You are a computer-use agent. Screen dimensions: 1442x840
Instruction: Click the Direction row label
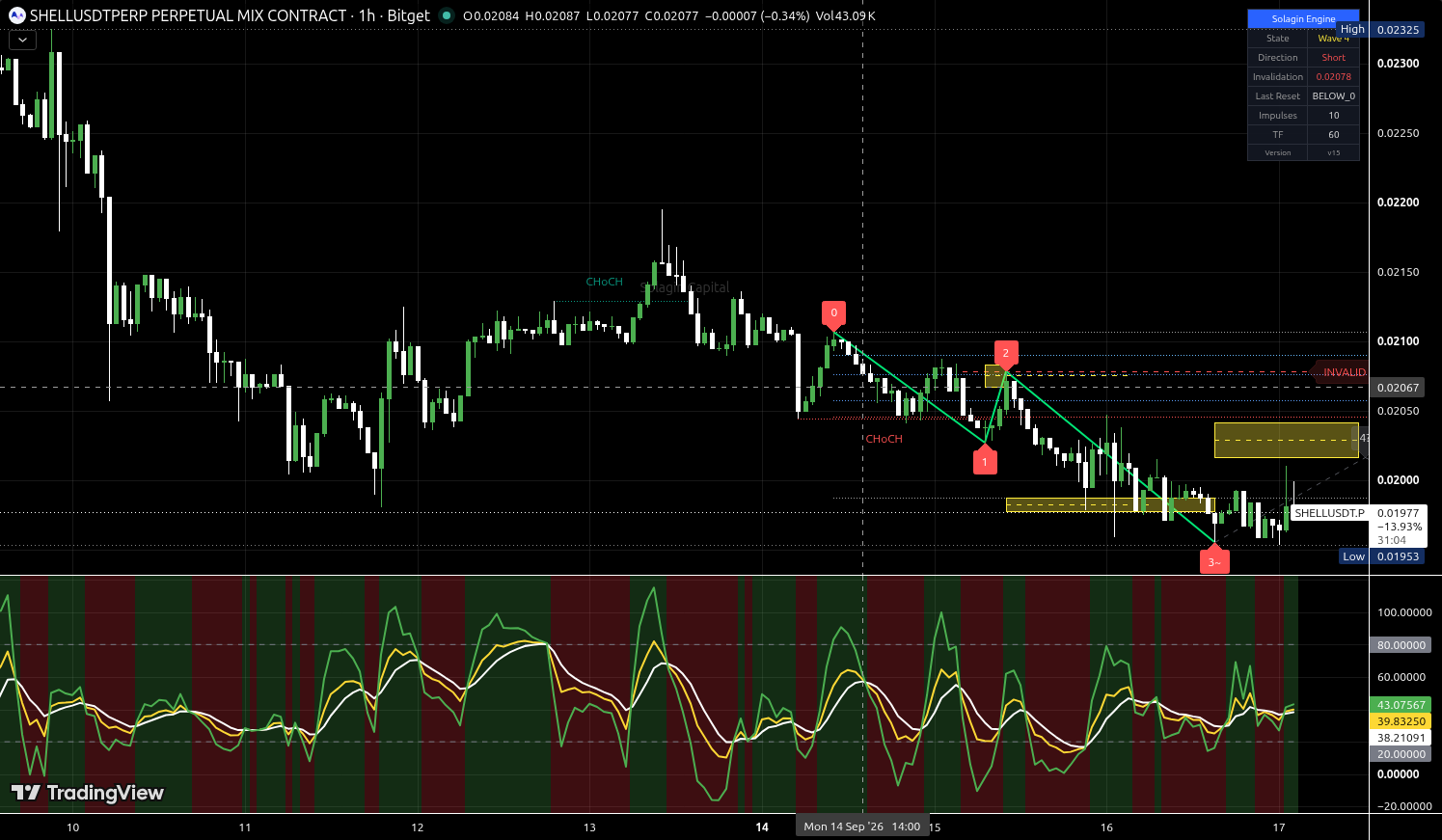1277,58
